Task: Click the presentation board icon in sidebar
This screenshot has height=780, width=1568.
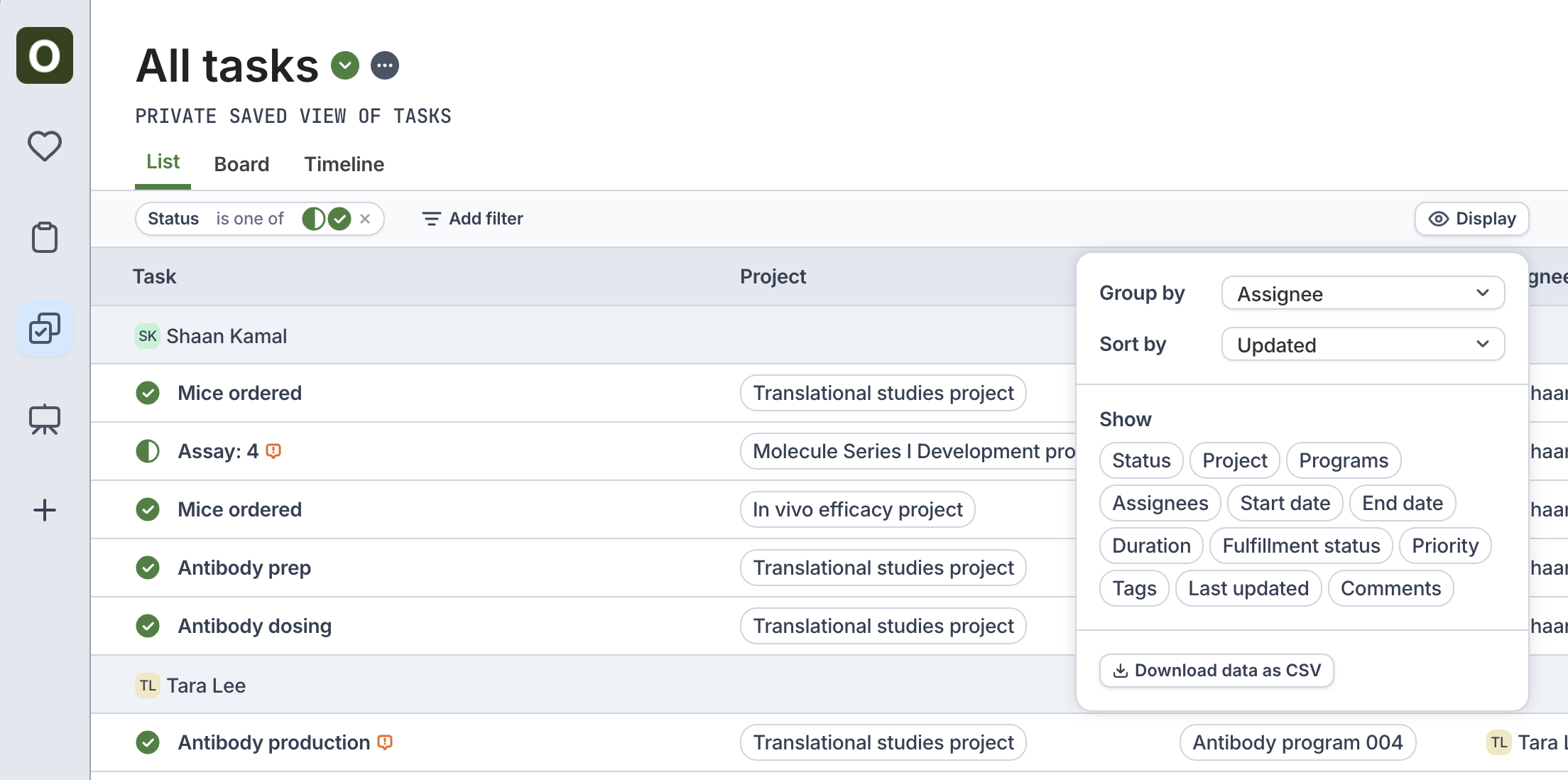Action: click(x=45, y=420)
